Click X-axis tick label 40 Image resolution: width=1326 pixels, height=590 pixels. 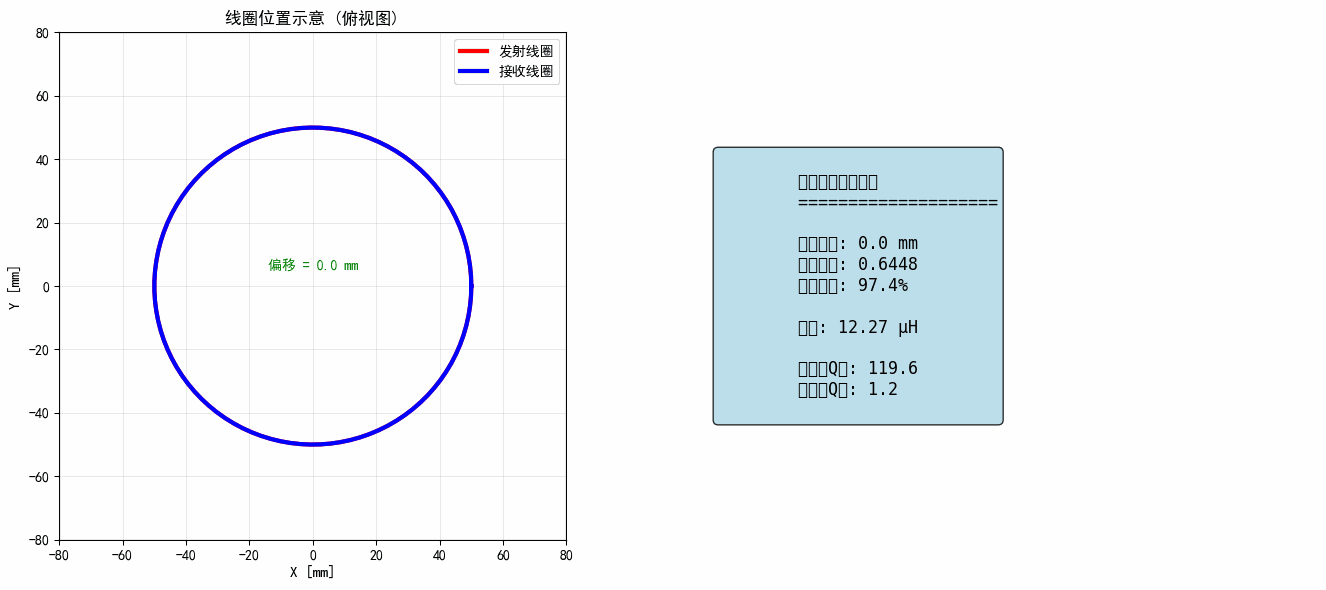pyautogui.click(x=439, y=554)
